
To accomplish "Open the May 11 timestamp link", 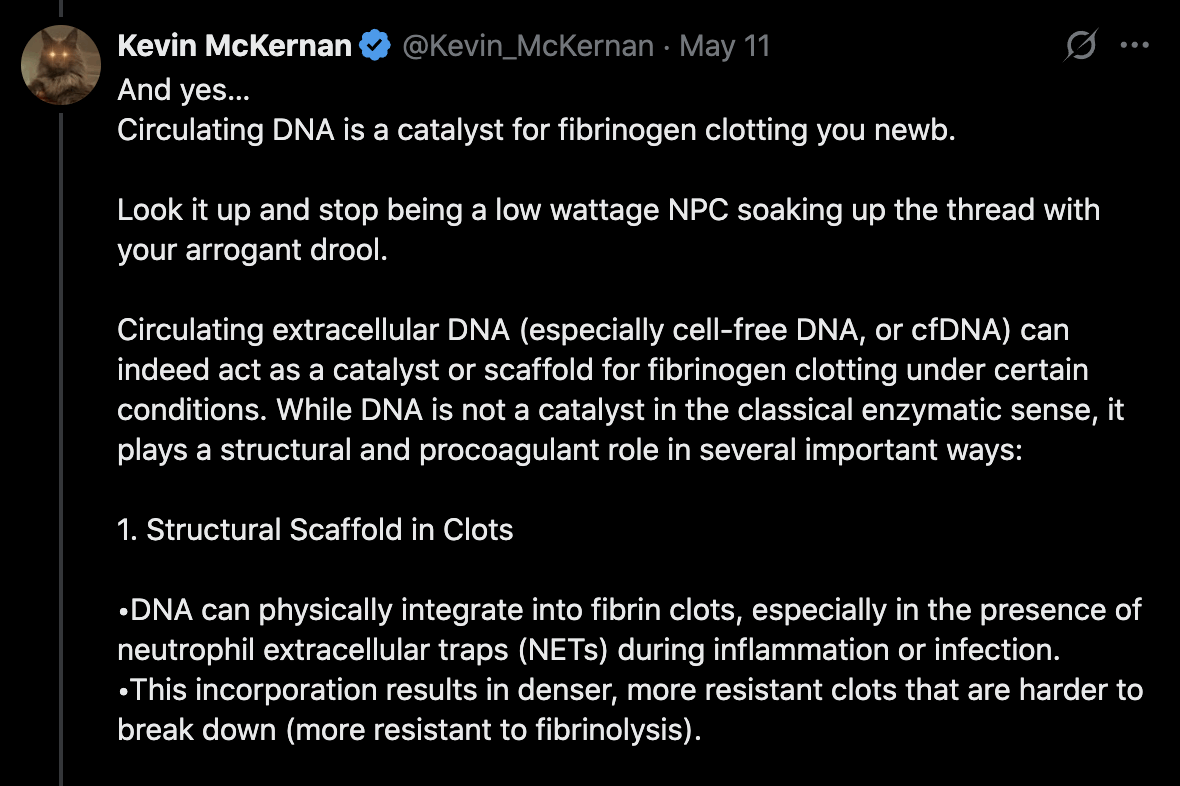I will coord(725,46).
